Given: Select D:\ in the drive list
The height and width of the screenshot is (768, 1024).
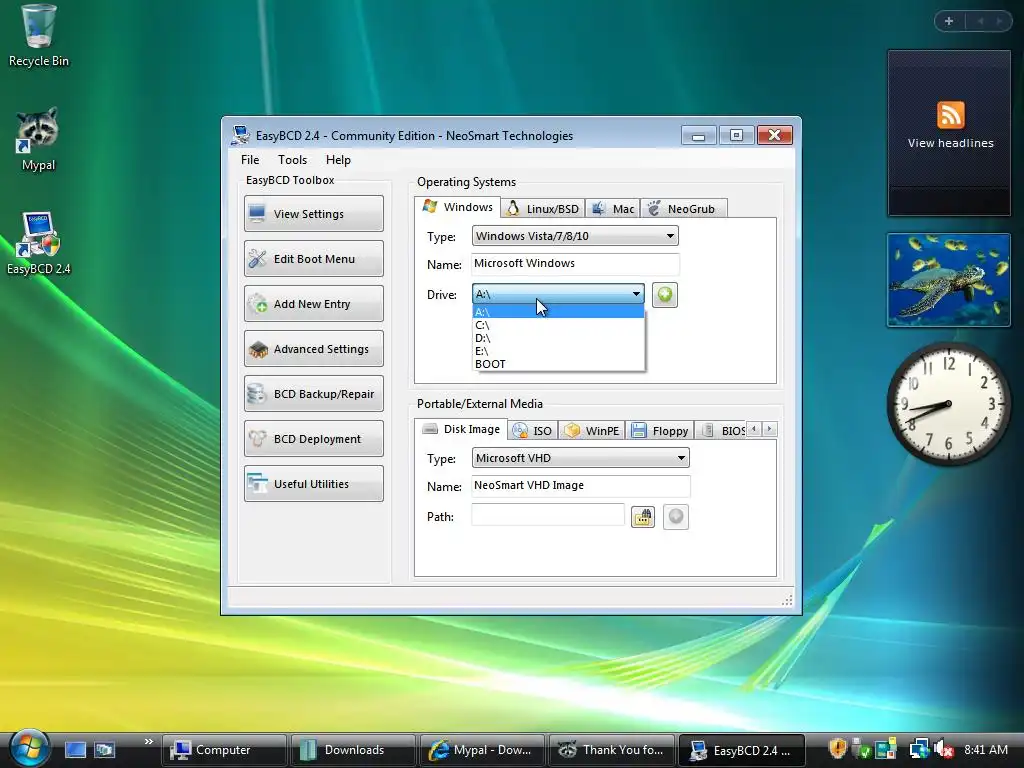Looking at the screenshot, I should pyautogui.click(x=558, y=338).
